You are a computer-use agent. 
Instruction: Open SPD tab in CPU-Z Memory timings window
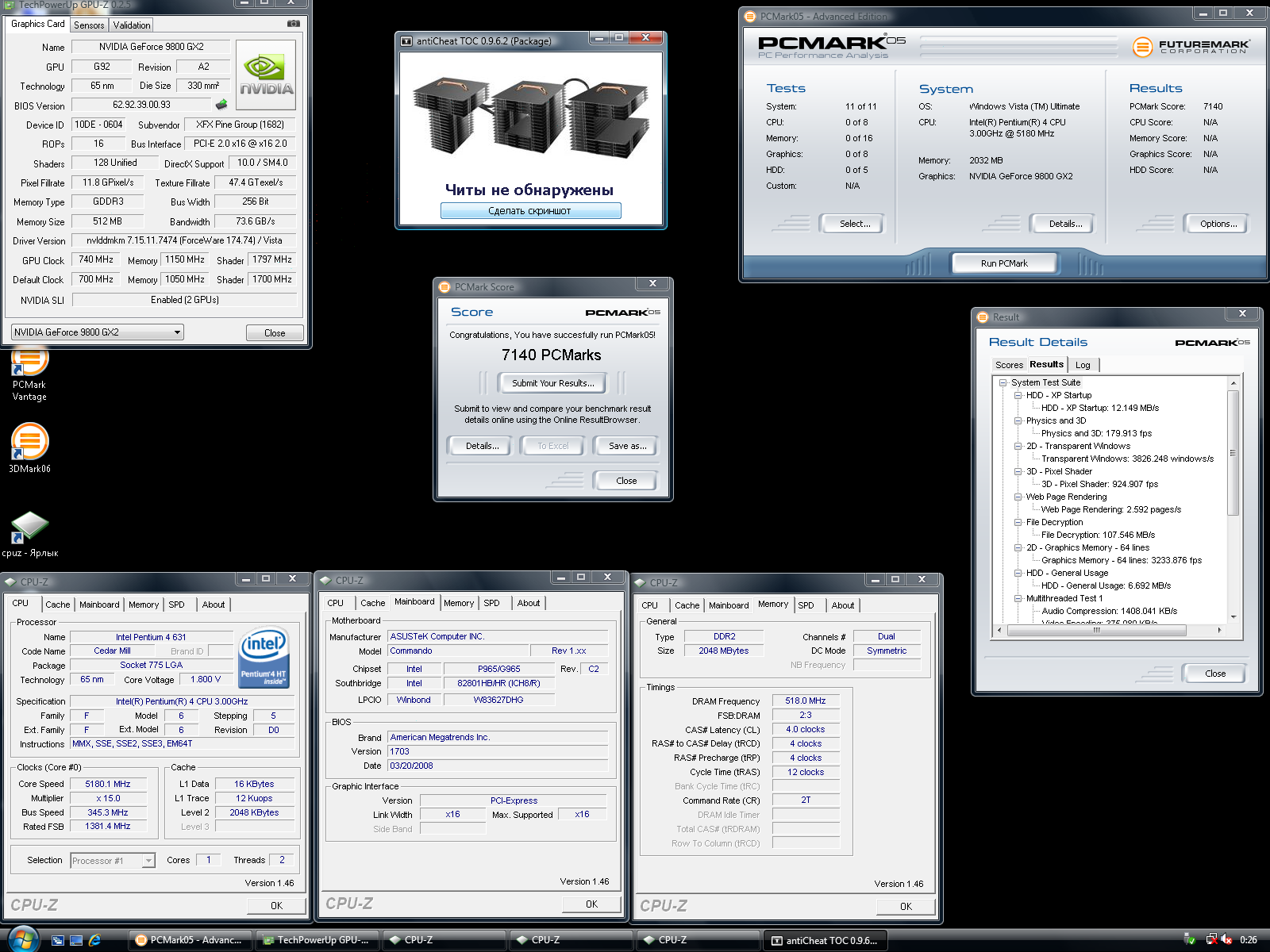pos(806,605)
